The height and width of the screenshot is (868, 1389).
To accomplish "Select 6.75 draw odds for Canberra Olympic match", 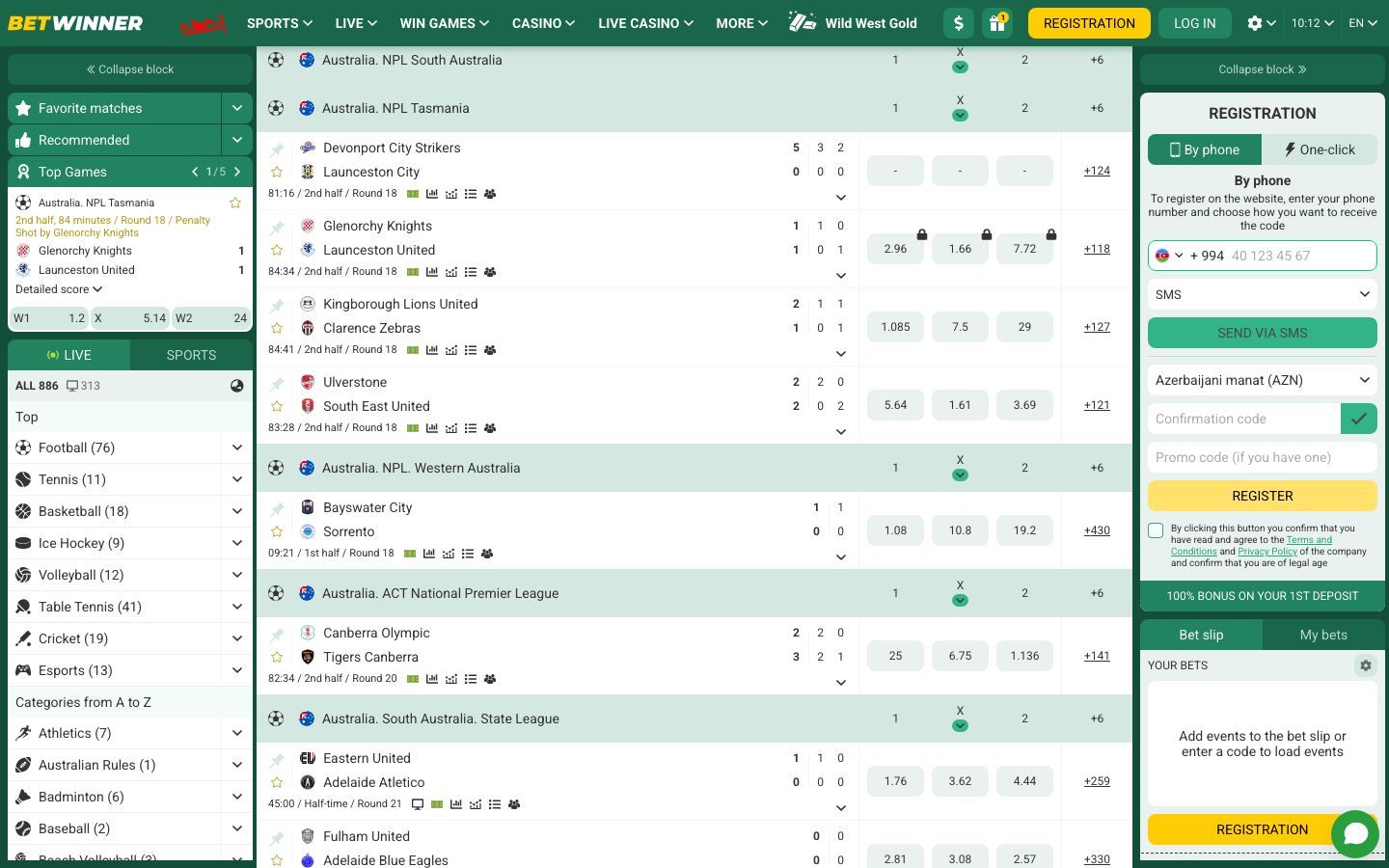I will tap(960, 656).
